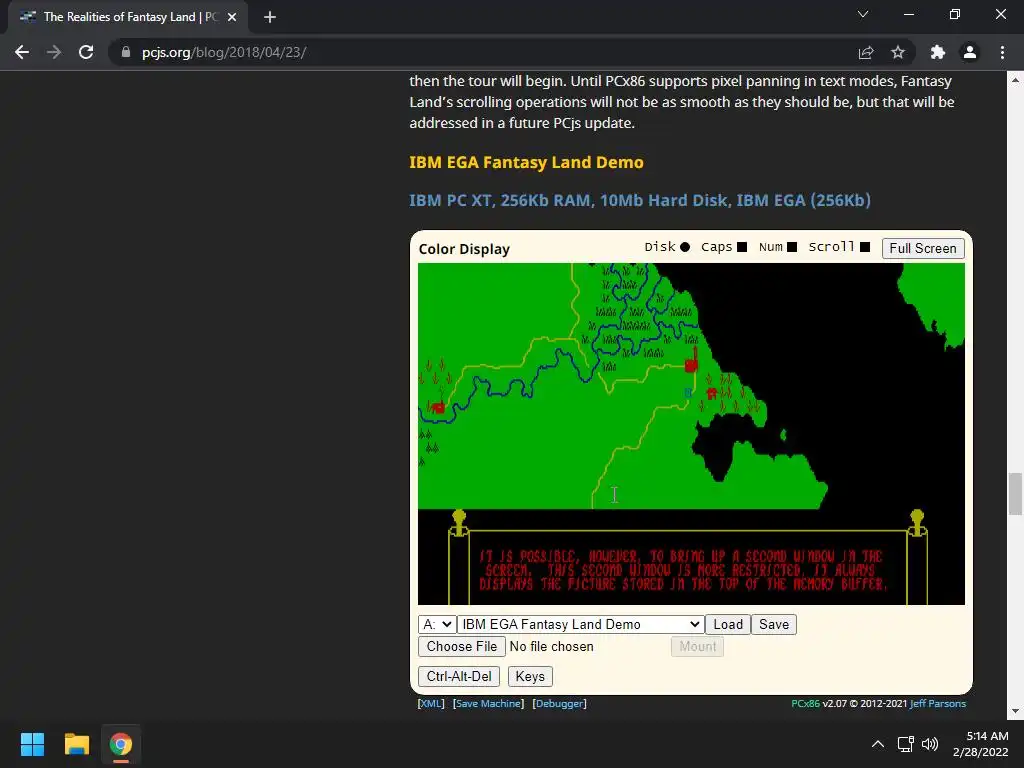Click the Scroll indicator square
The width and height of the screenshot is (1024, 768).
click(865, 247)
